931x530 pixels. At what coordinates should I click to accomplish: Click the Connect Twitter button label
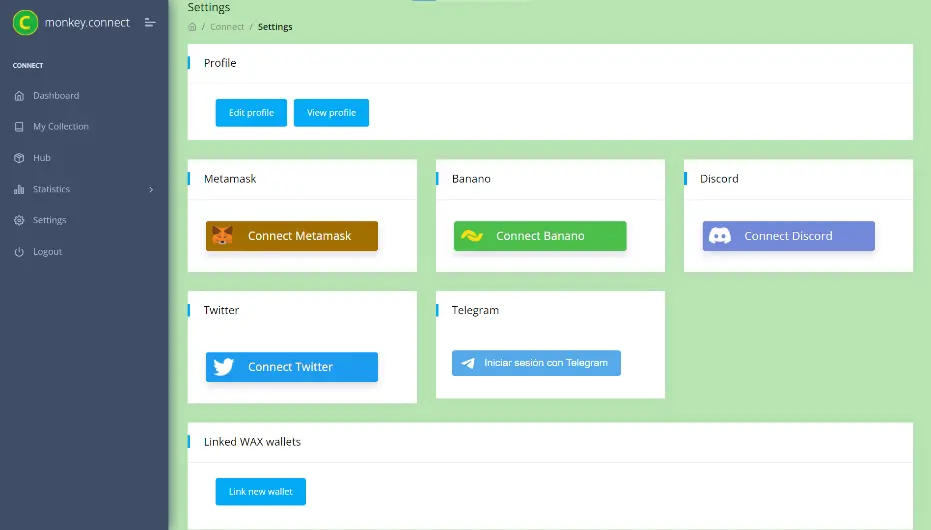point(290,367)
